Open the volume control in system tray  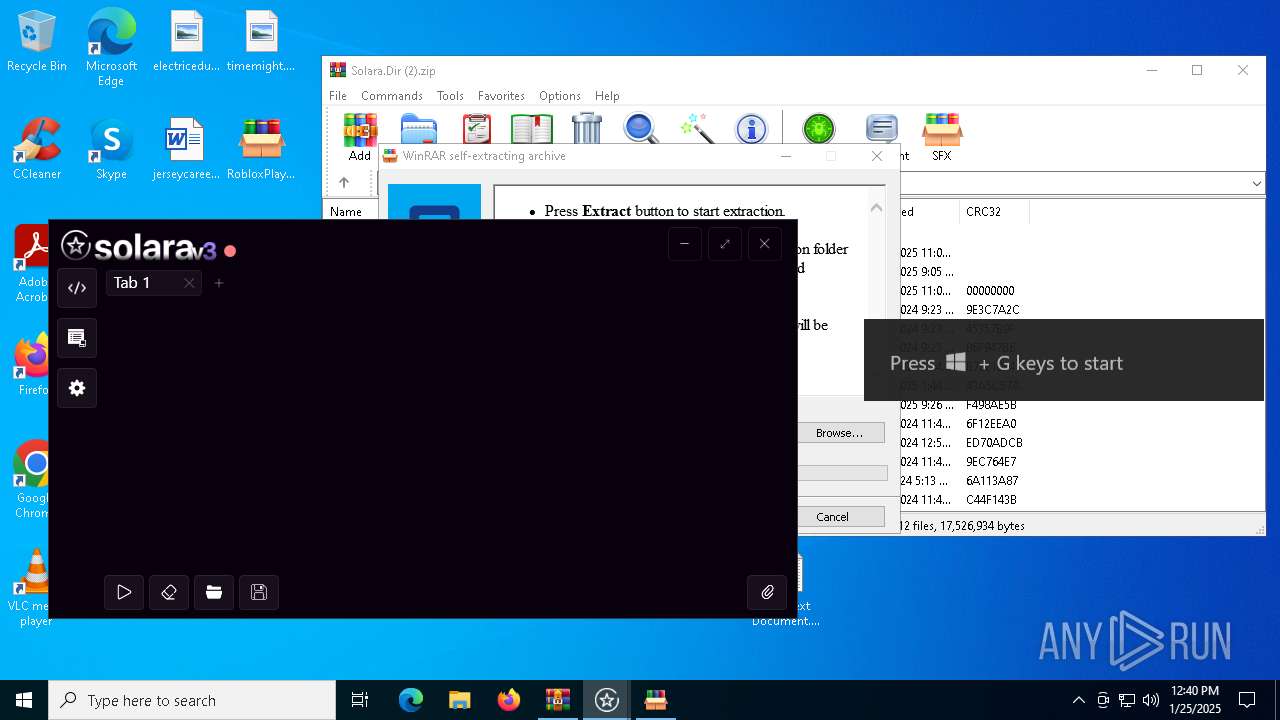[x=1151, y=700]
